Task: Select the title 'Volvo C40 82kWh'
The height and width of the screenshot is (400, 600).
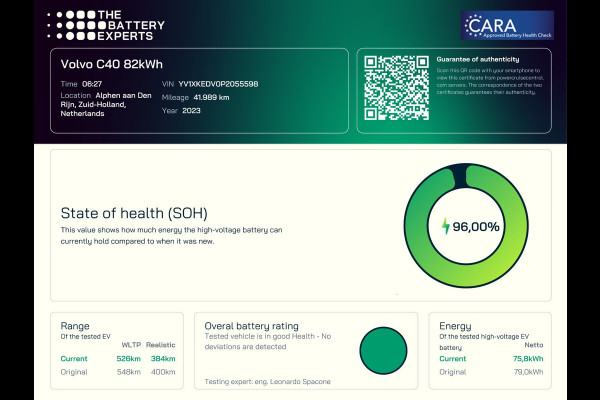Action: [111, 64]
